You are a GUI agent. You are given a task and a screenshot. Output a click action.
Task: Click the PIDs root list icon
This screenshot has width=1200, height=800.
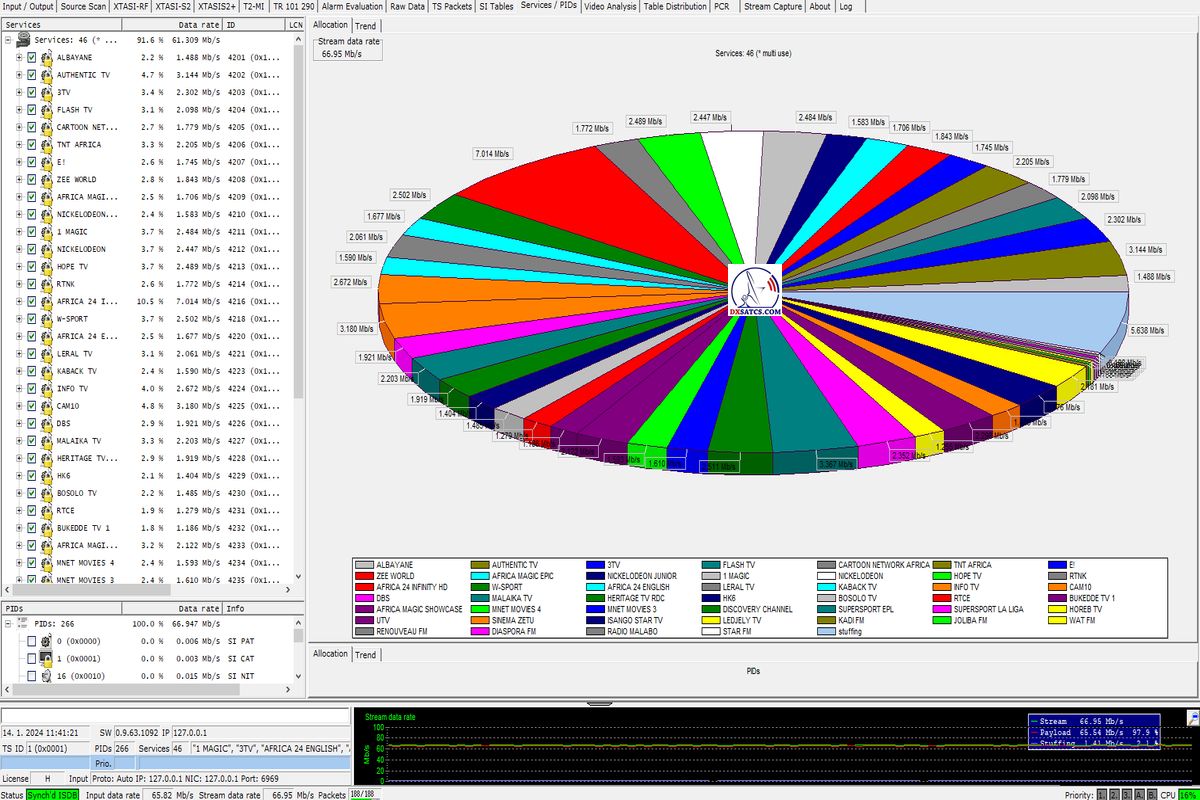click(23, 623)
